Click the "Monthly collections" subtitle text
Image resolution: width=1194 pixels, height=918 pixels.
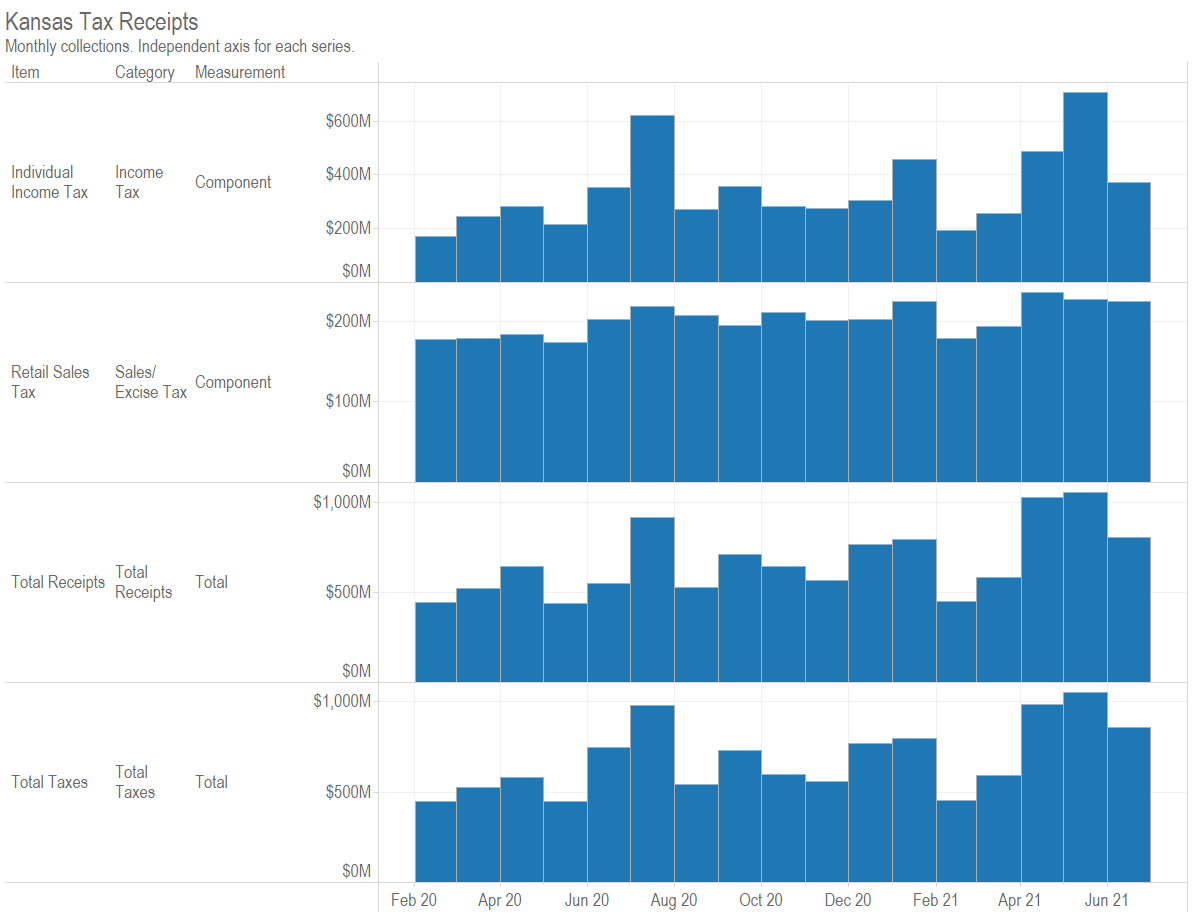pyautogui.click(x=180, y=46)
